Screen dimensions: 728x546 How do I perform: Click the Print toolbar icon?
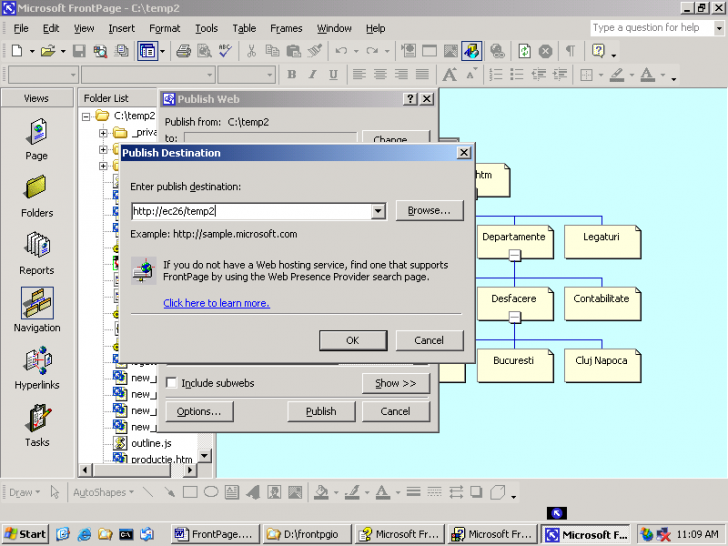point(183,50)
